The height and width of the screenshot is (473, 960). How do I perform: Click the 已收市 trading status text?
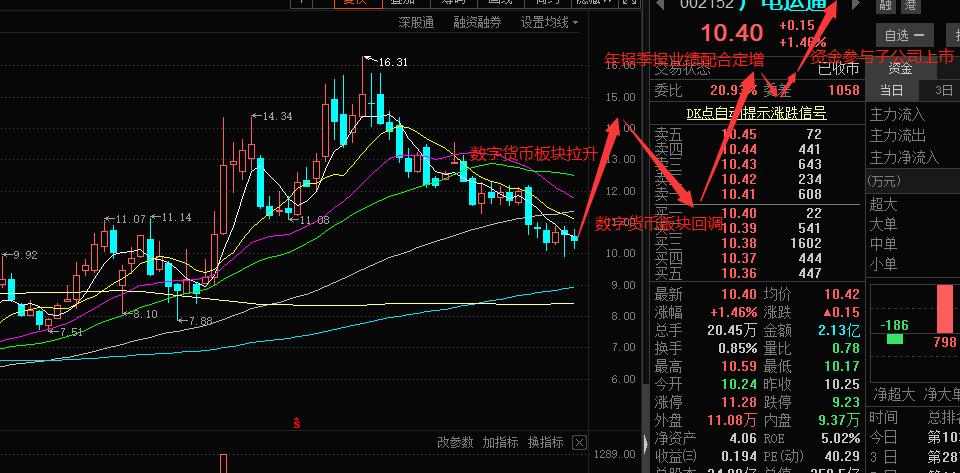pyautogui.click(x=839, y=69)
